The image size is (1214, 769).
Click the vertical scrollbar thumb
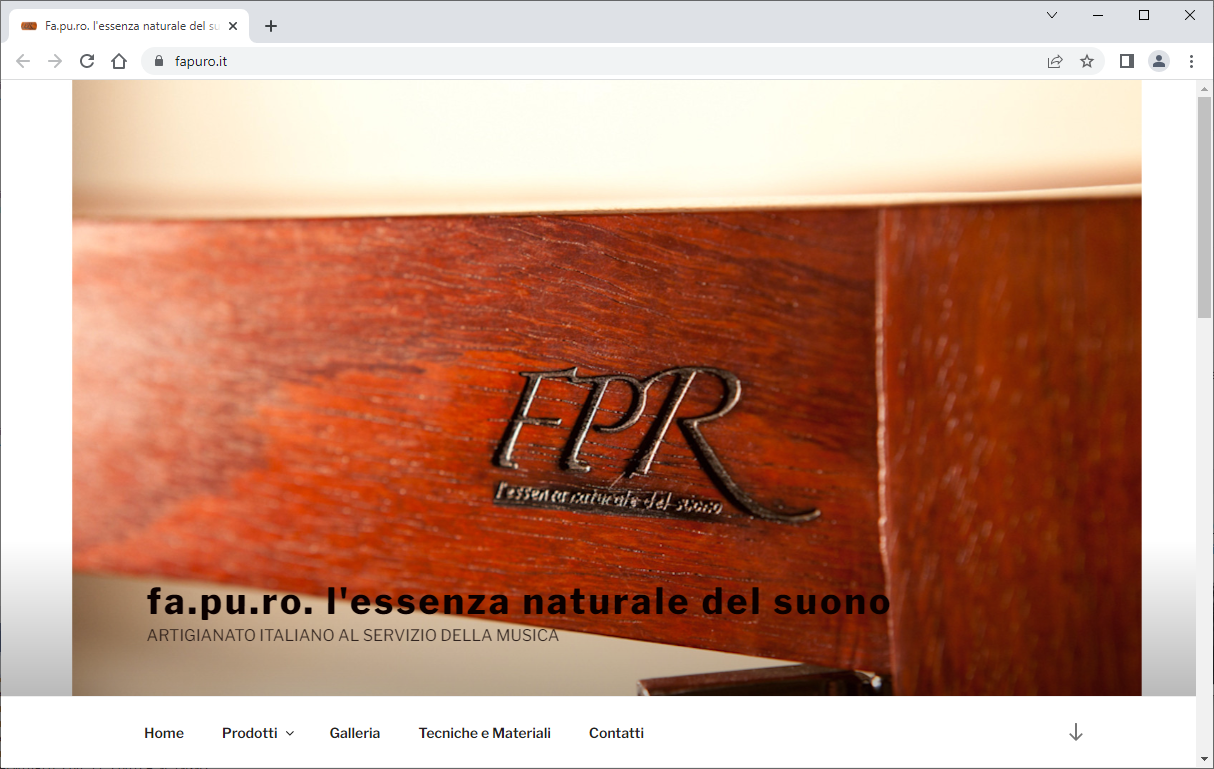point(1204,207)
